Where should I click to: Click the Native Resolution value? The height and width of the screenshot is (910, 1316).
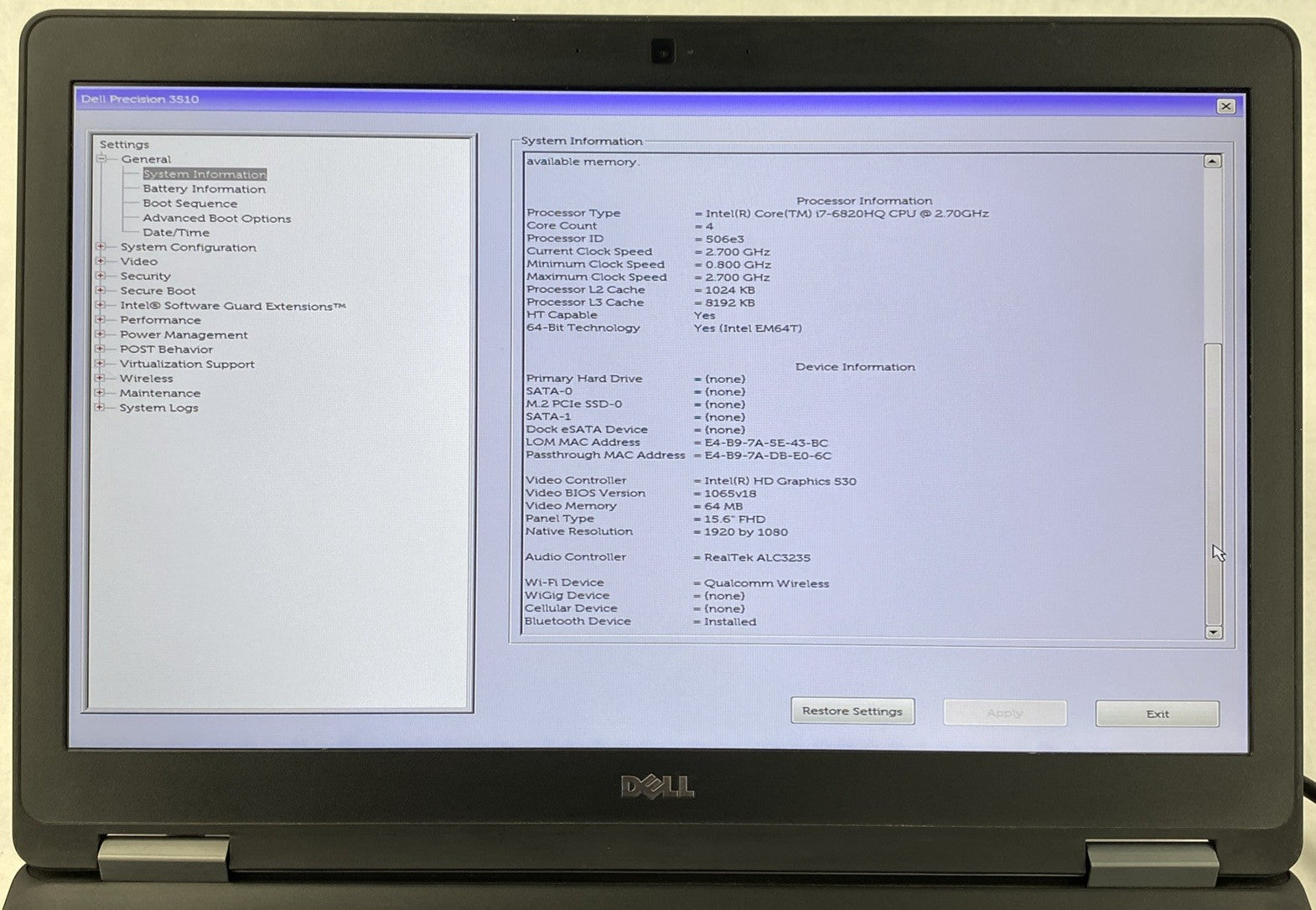[745, 532]
